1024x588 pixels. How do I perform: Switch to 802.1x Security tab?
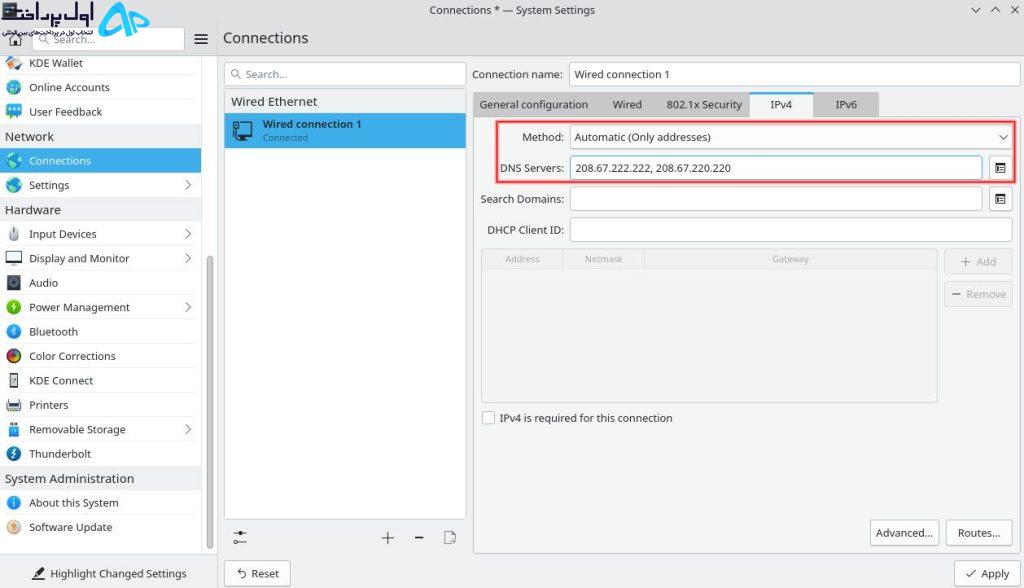(704, 105)
